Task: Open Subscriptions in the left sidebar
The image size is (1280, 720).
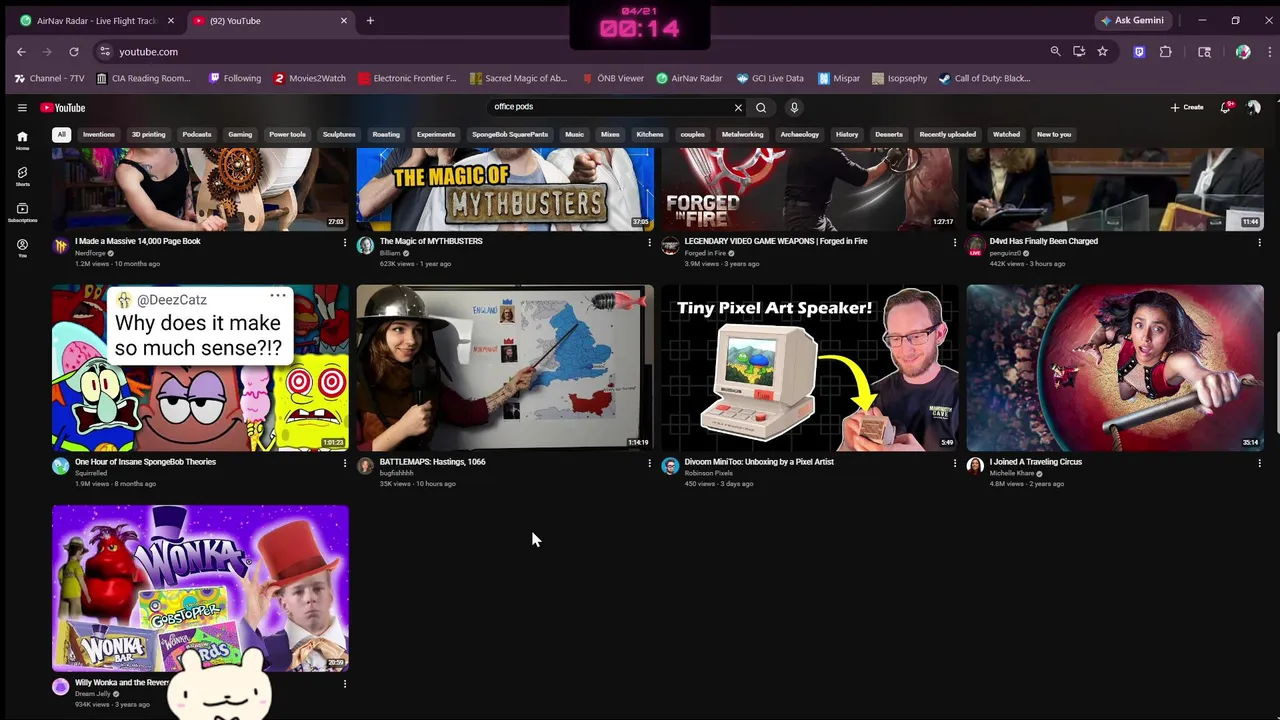Action: click(x=22, y=212)
